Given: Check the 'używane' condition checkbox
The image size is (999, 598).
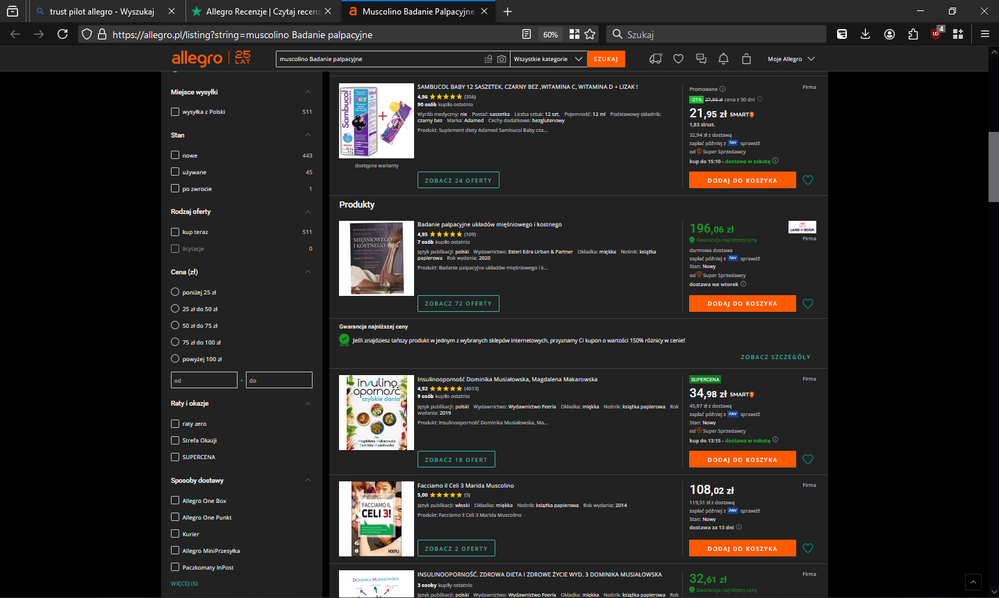Looking at the screenshot, I should tap(175, 172).
